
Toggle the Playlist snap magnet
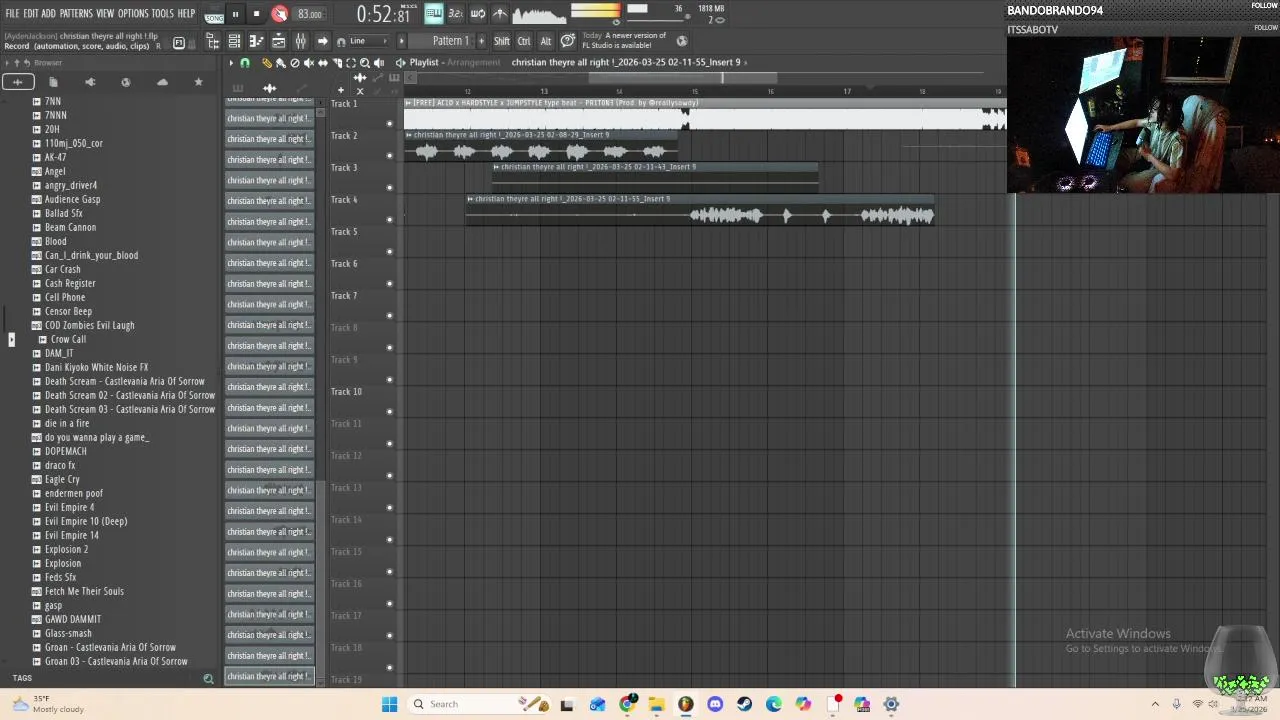point(245,63)
